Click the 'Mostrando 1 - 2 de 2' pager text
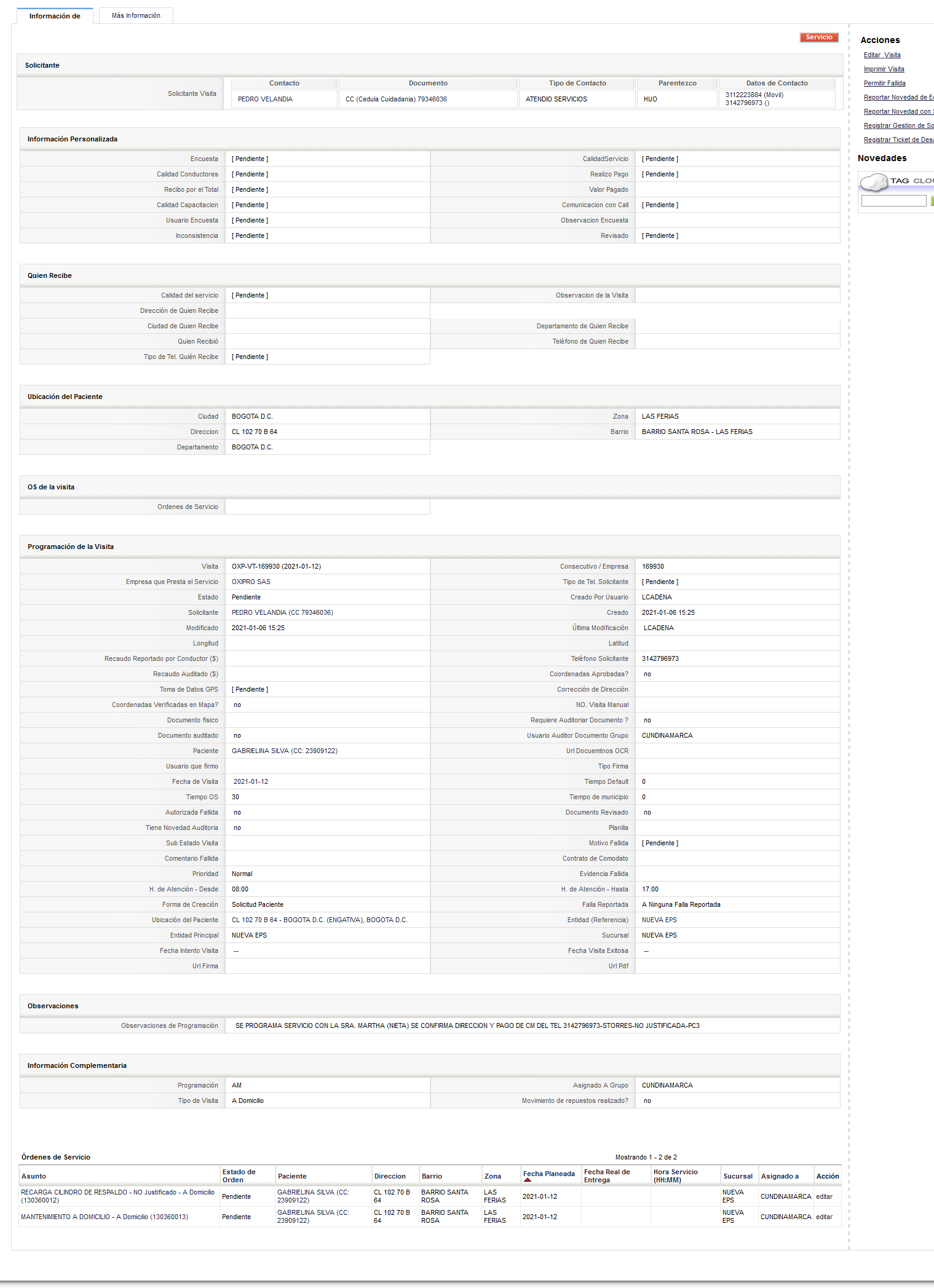Viewport: 934px width, 1288px height. [646, 1157]
